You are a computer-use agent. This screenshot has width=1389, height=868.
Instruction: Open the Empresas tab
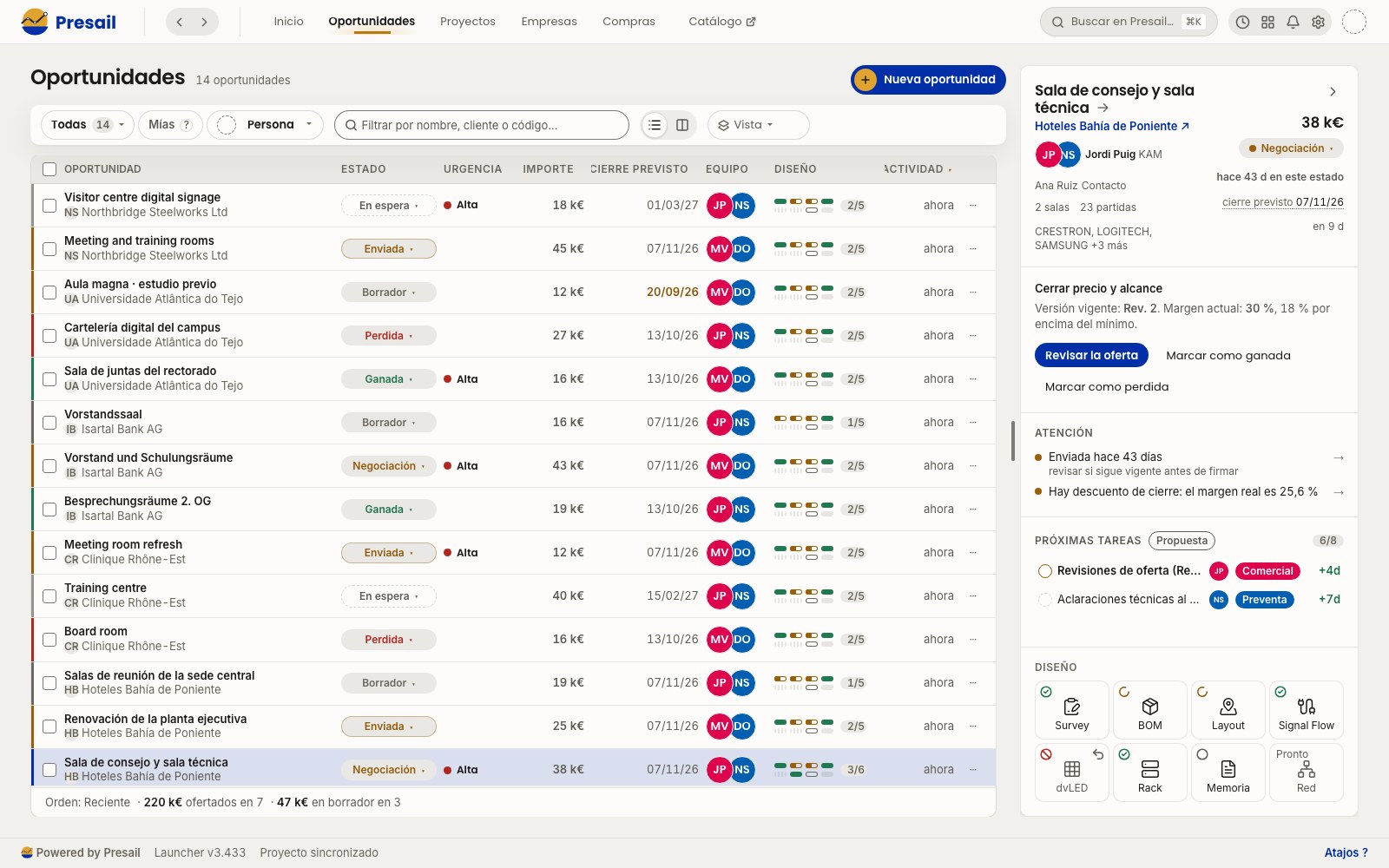(549, 22)
